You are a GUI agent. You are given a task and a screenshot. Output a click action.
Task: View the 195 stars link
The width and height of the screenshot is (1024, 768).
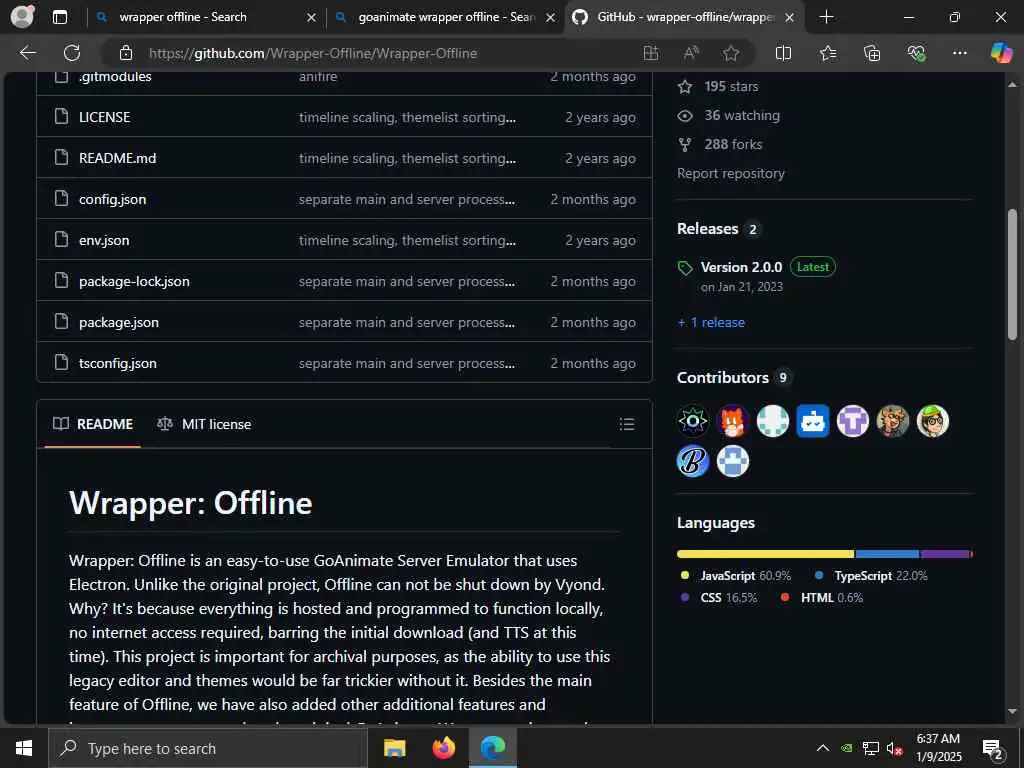tap(718, 86)
